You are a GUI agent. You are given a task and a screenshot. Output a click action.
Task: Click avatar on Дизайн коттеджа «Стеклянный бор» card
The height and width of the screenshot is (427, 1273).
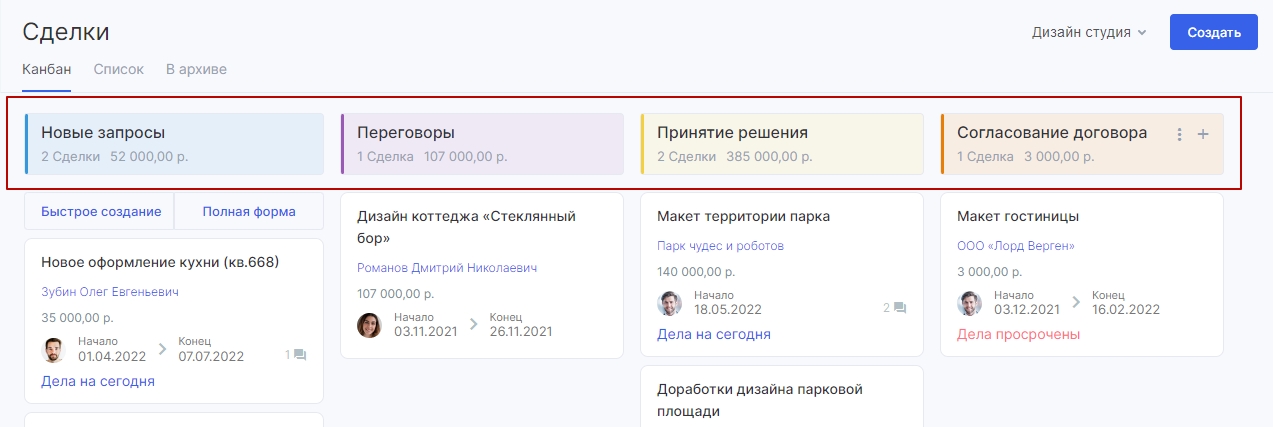370,325
